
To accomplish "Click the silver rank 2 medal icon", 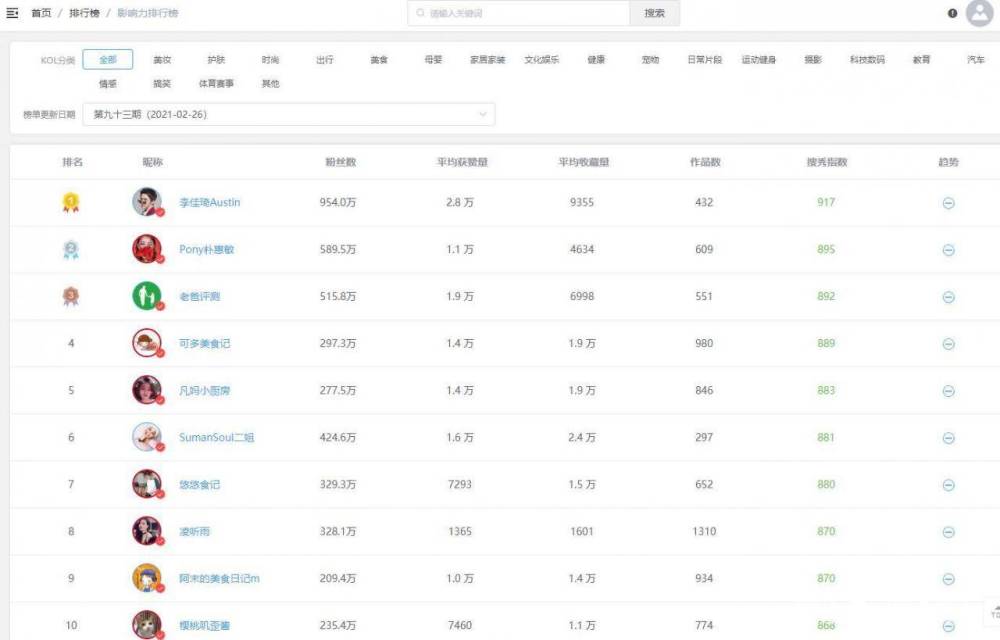I will (x=71, y=250).
